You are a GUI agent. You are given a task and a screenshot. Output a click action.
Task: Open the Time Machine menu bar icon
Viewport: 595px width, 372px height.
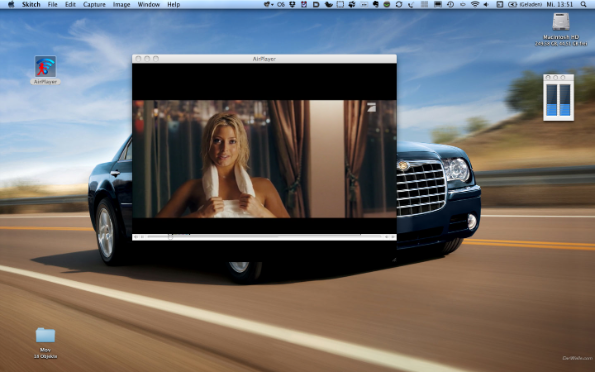click(x=450, y=5)
